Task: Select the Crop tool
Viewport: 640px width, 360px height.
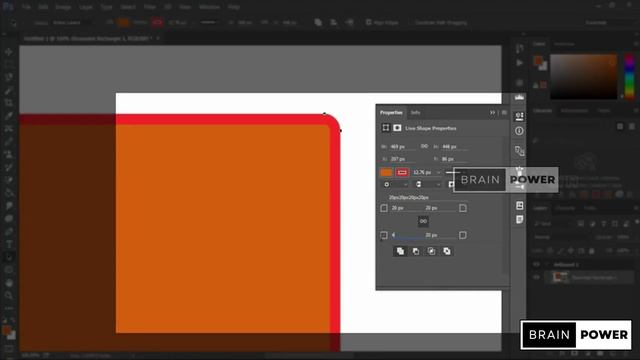Action: click(x=9, y=103)
